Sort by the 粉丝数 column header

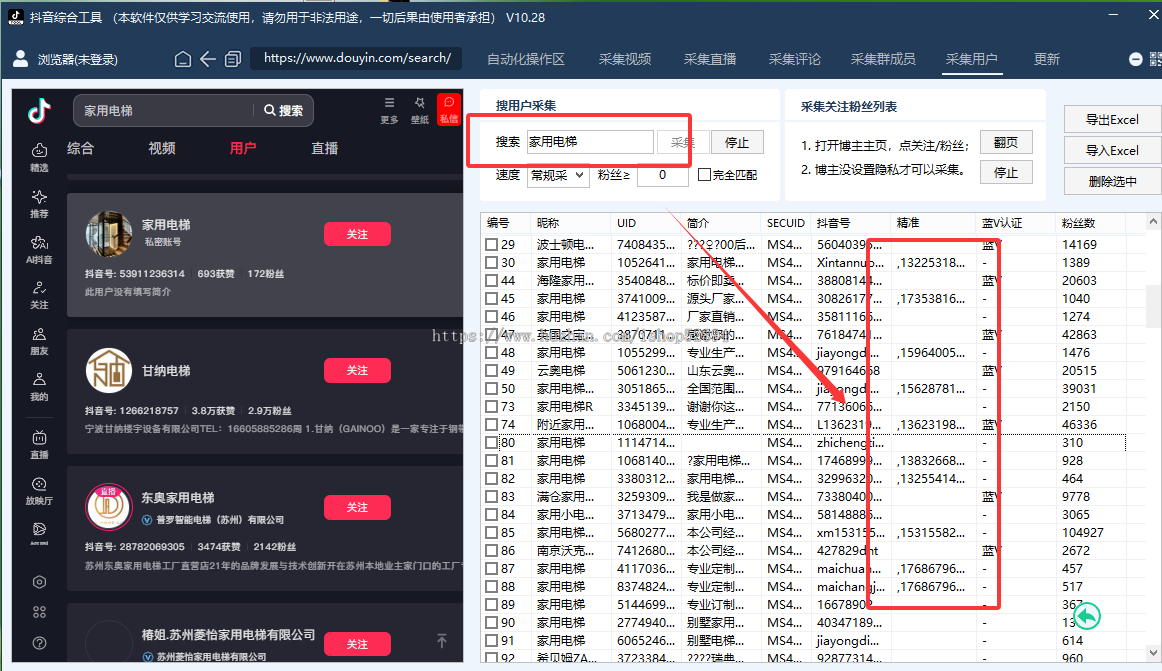coord(1089,222)
